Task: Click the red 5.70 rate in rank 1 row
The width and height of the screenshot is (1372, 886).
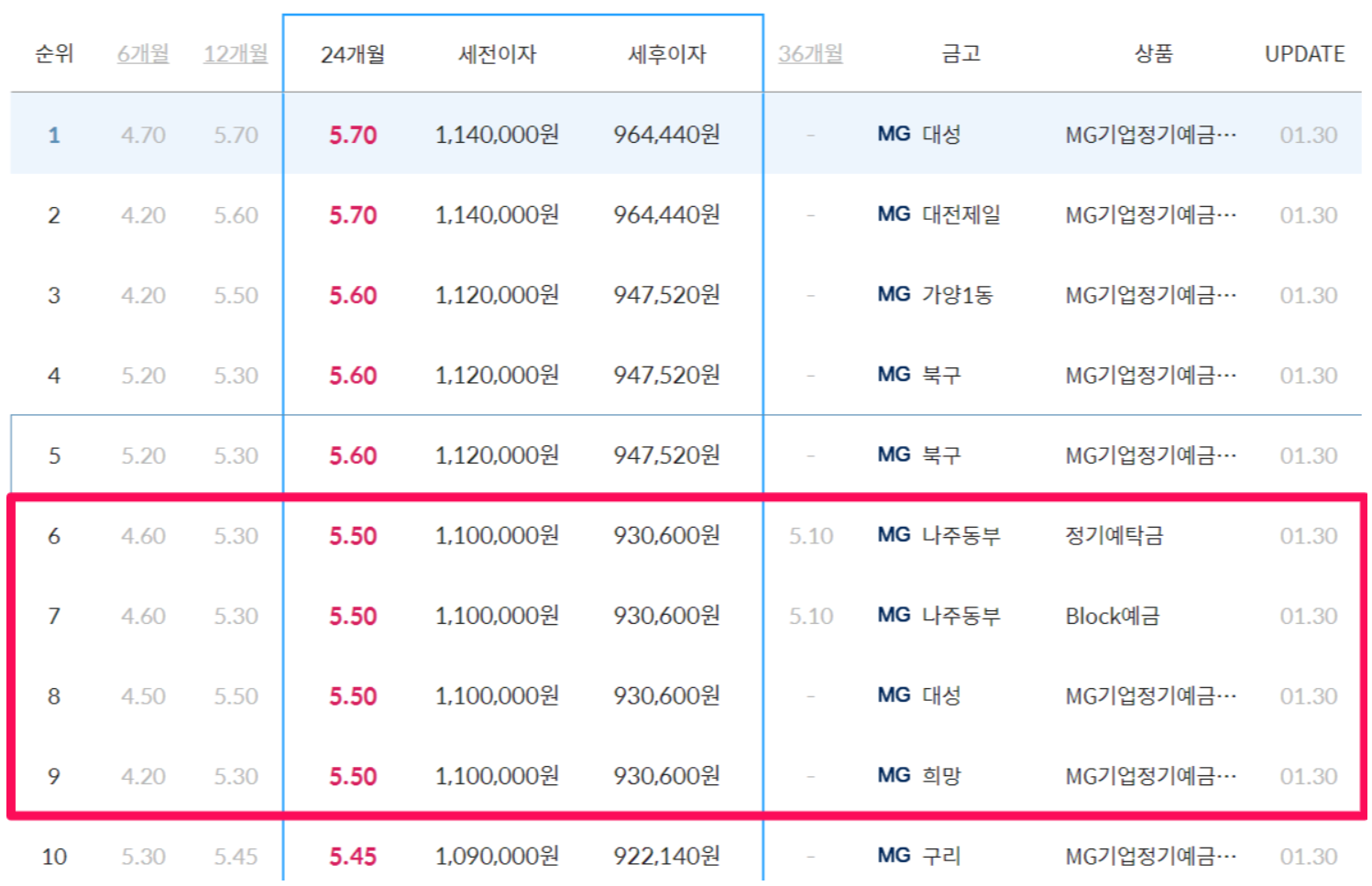Action: [x=353, y=135]
